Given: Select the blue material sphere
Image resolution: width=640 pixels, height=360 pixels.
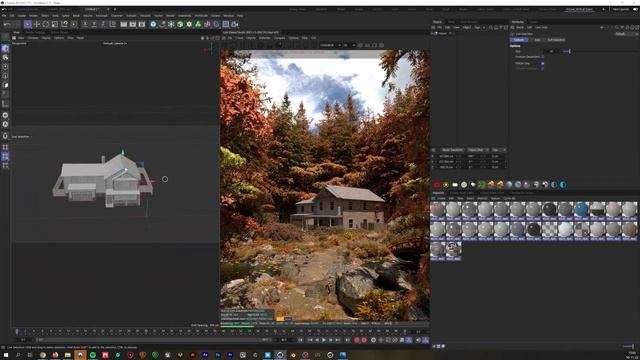Looking at the screenshot, I should tap(581, 209).
